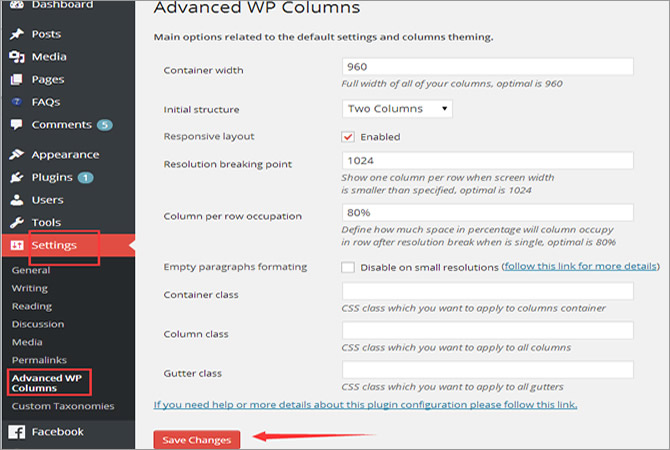Go to Media settings submenu item
The width and height of the screenshot is (670, 450).
pyautogui.click(x=27, y=342)
